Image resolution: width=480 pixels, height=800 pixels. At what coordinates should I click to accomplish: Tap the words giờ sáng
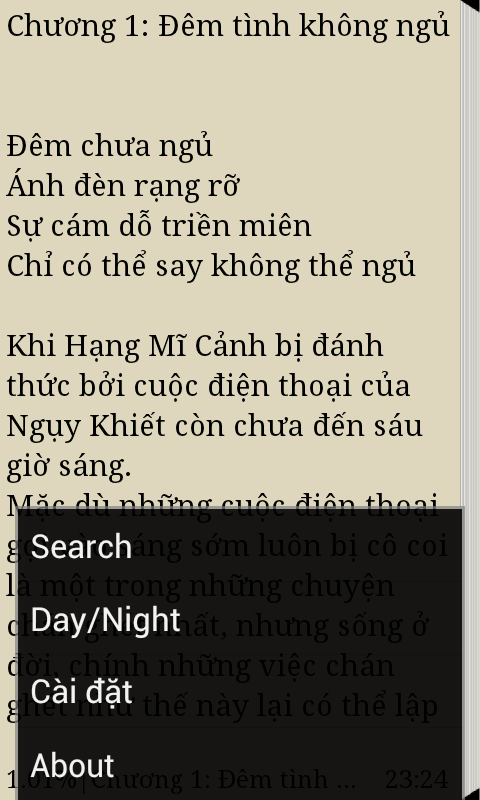[x=68, y=466]
